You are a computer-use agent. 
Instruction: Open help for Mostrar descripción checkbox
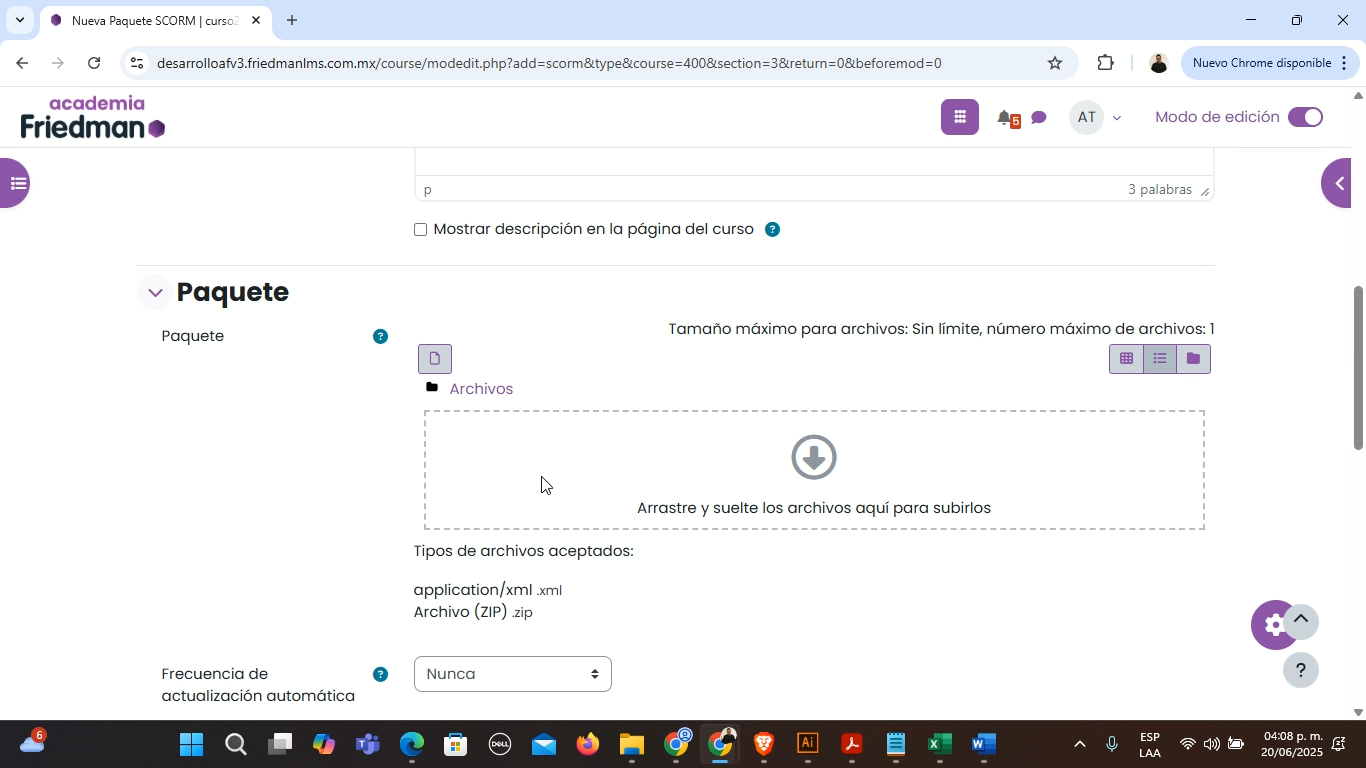772,229
